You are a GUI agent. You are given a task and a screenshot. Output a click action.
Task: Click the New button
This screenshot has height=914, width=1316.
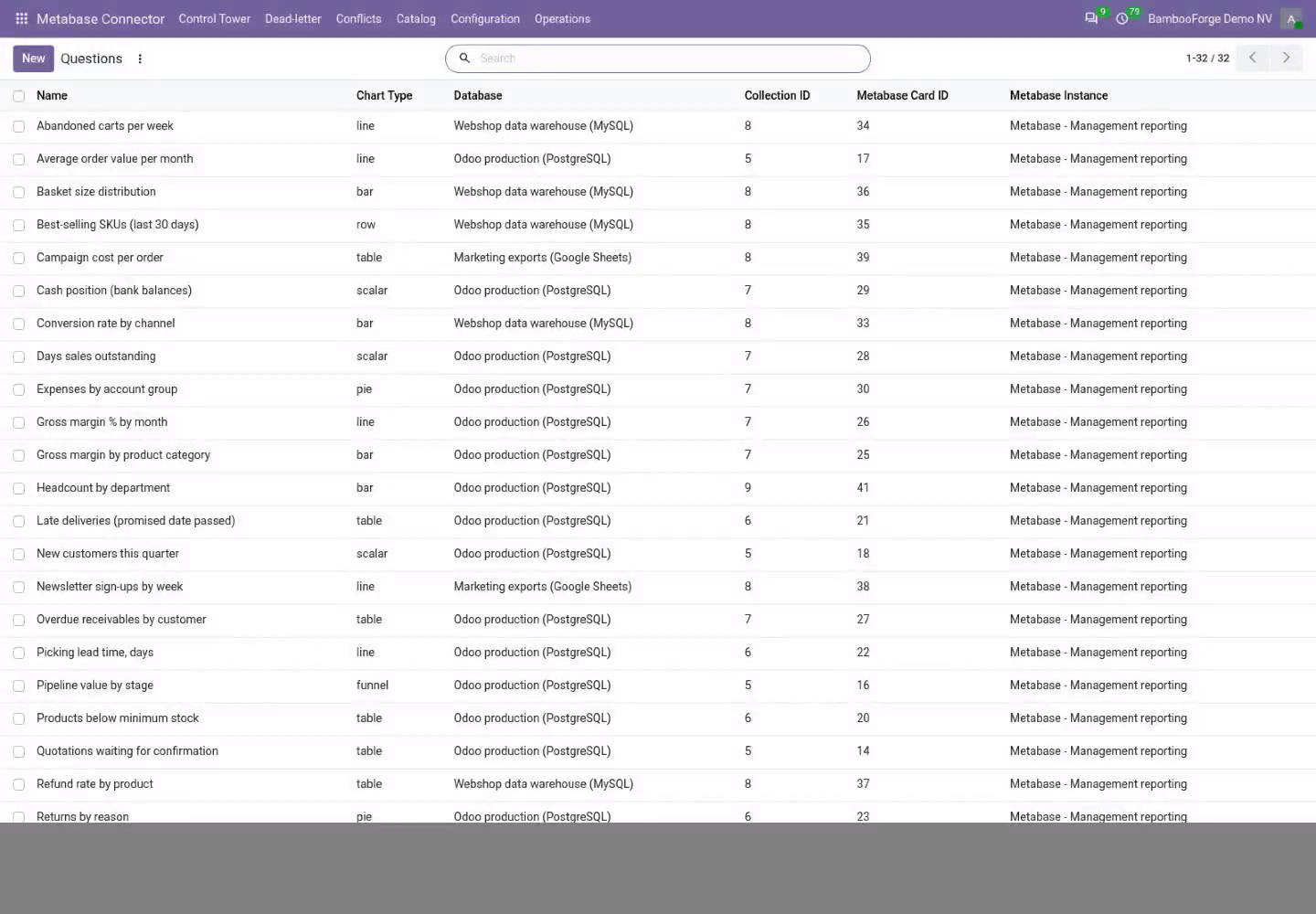[x=33, y=58]
